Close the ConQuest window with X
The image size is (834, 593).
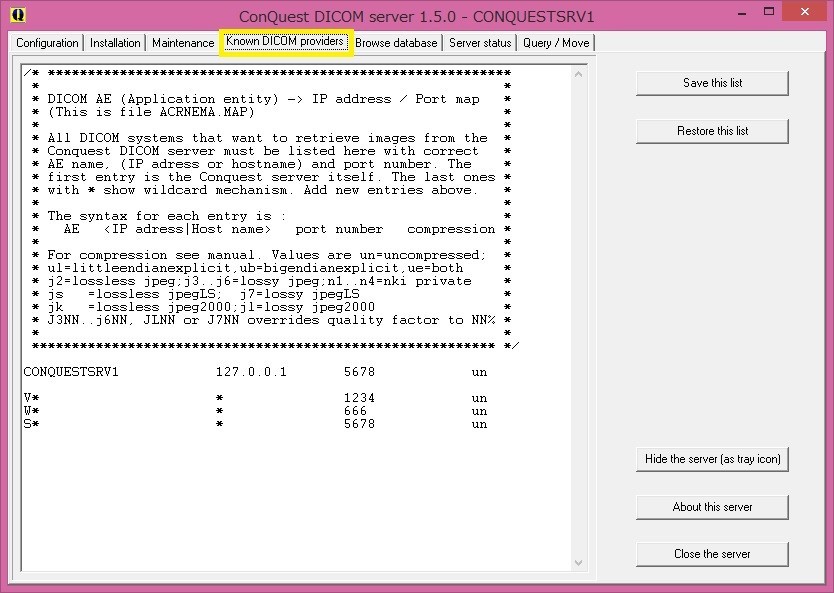pos(805,12)
